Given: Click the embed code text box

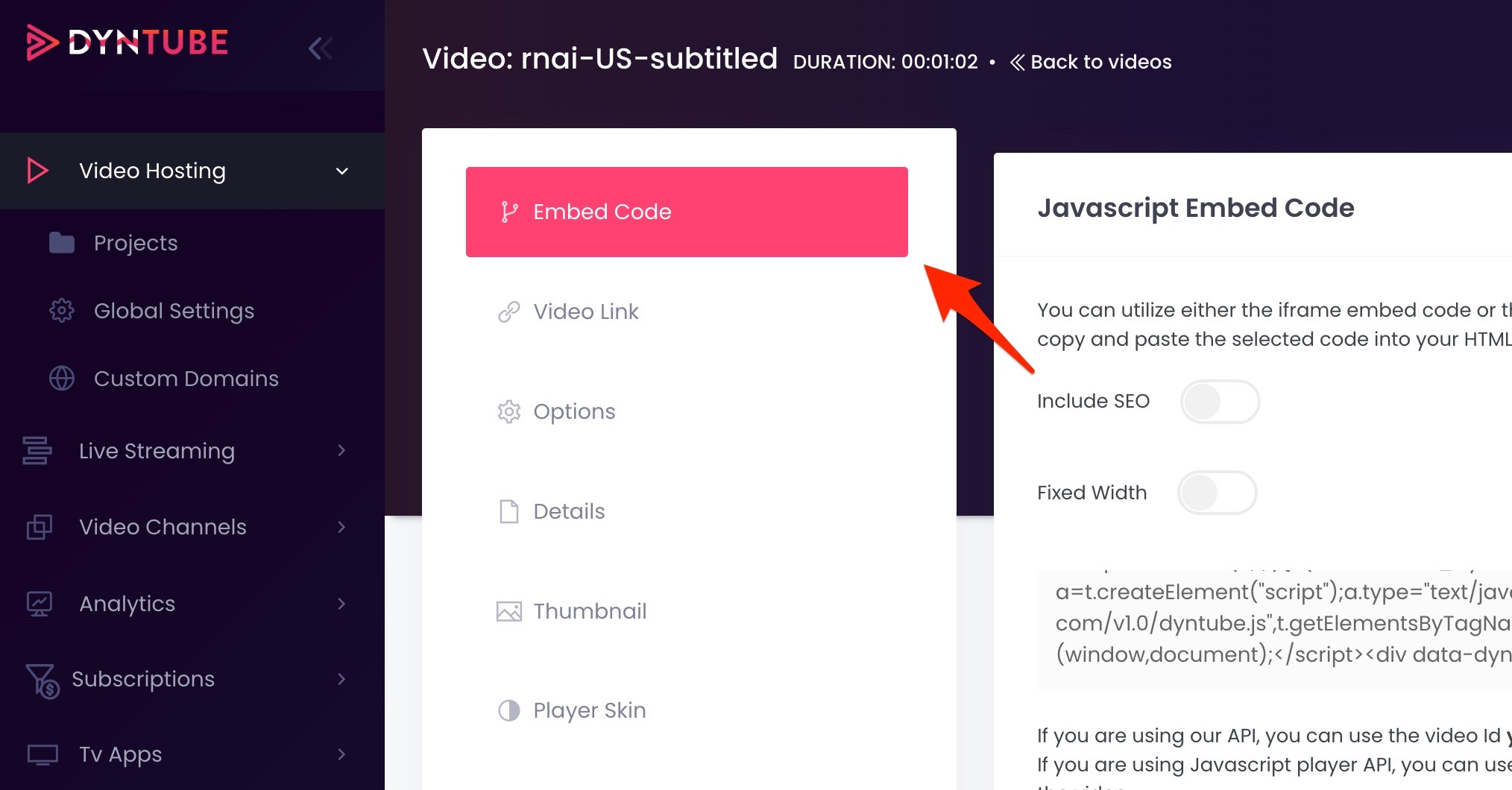Looking at the screenshot, I should tap(1274, 630).
